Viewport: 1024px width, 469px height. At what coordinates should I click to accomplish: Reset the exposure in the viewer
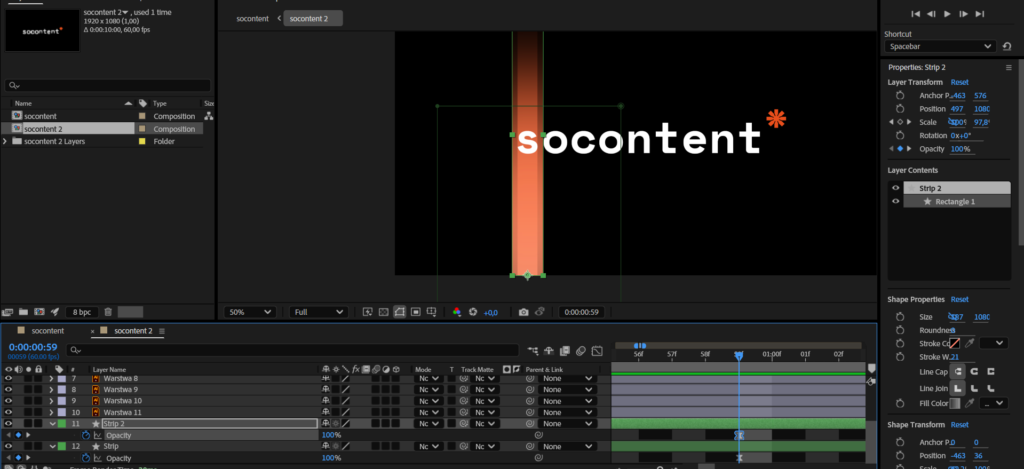click(473, 312)
